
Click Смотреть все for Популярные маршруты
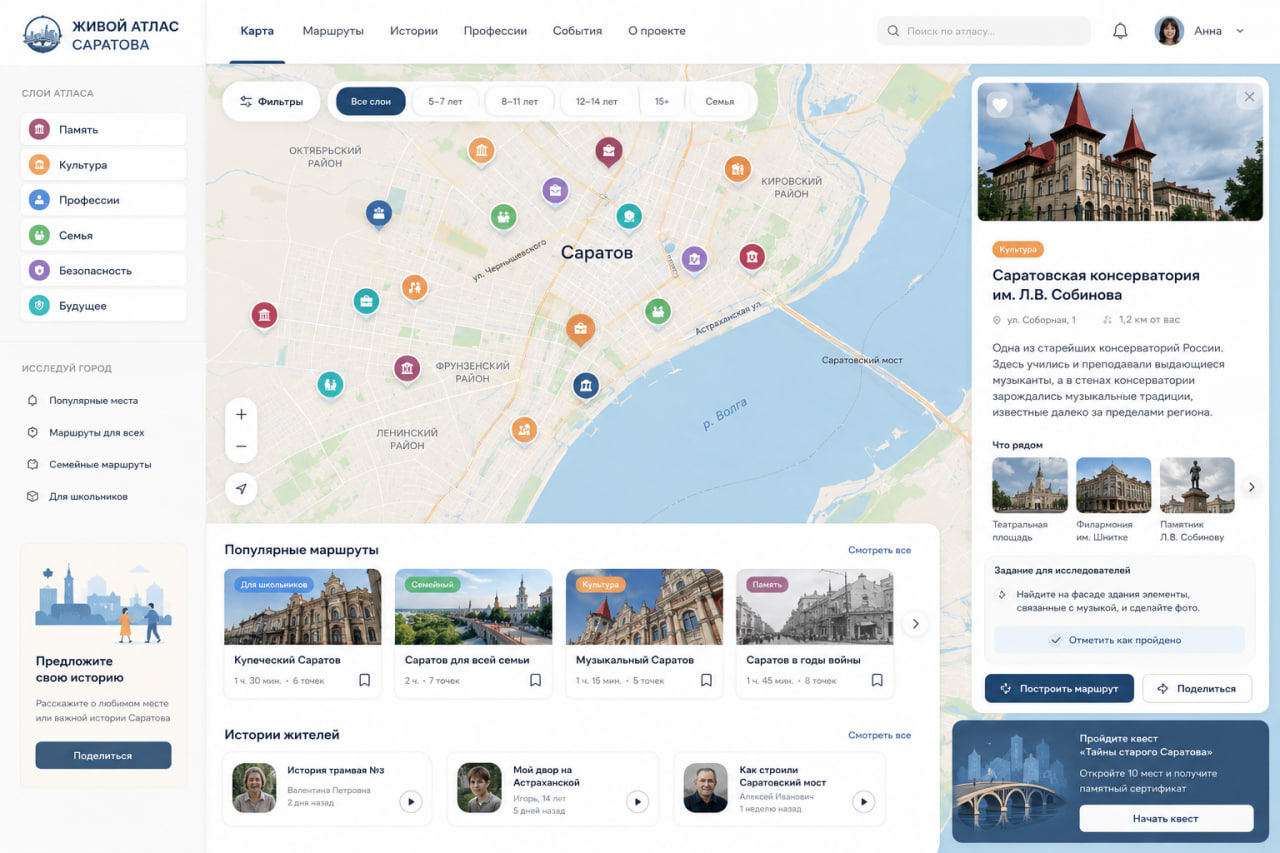(879, 551)
